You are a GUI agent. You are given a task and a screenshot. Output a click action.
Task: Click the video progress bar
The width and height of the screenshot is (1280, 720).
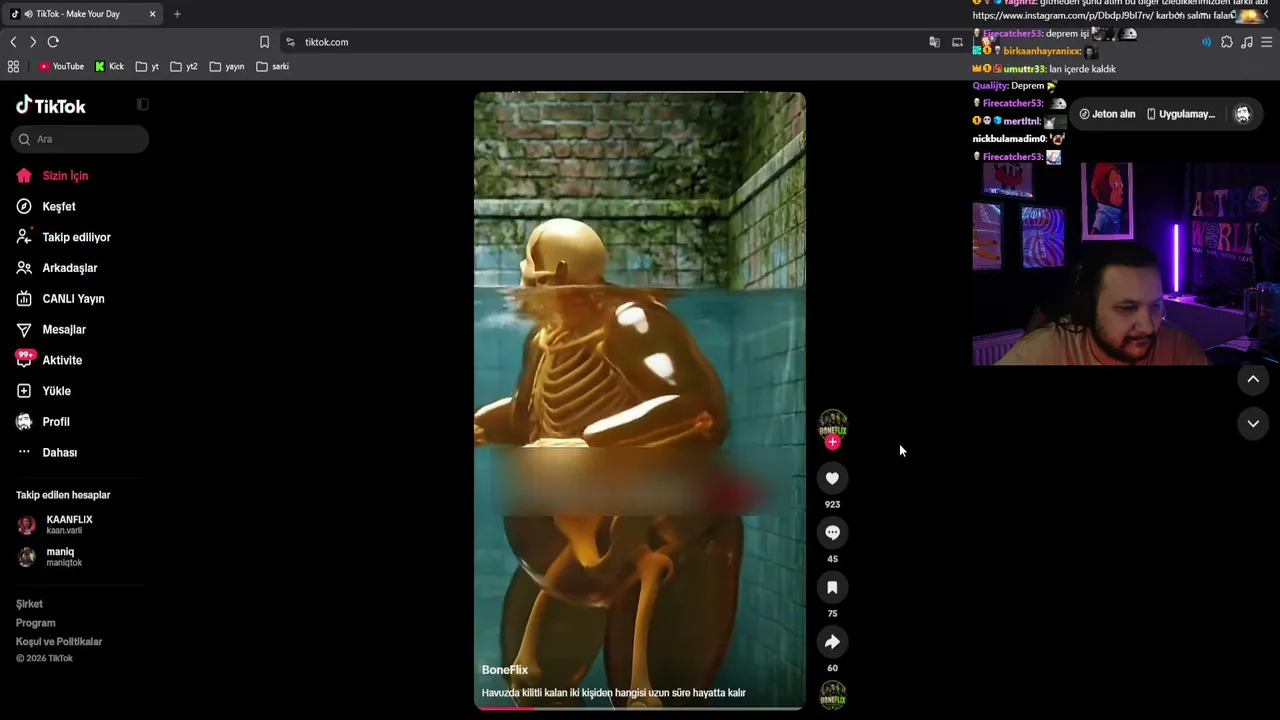click(640, 708)
